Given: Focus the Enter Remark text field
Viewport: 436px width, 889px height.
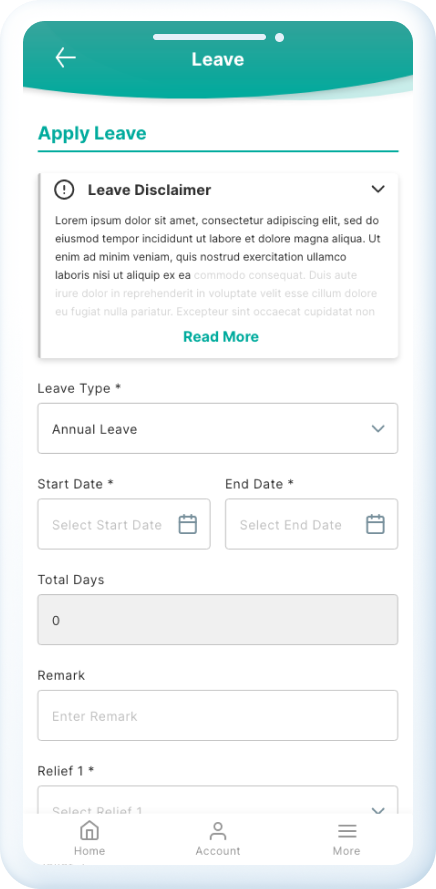Looking at the screenshot, I should pos(218,716).
